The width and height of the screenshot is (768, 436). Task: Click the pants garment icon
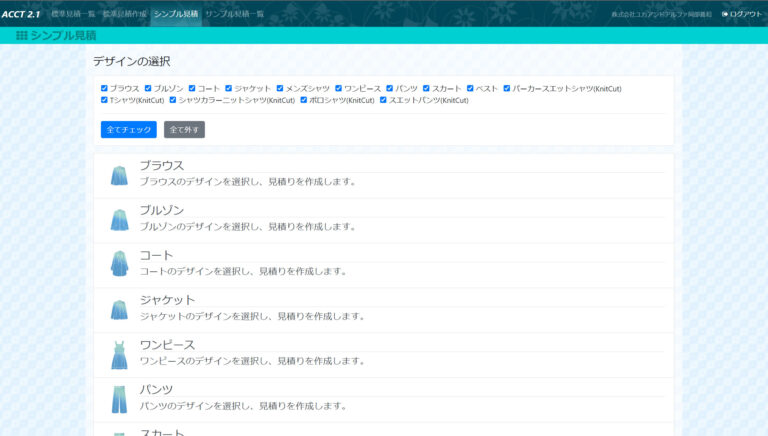point(119,399)
